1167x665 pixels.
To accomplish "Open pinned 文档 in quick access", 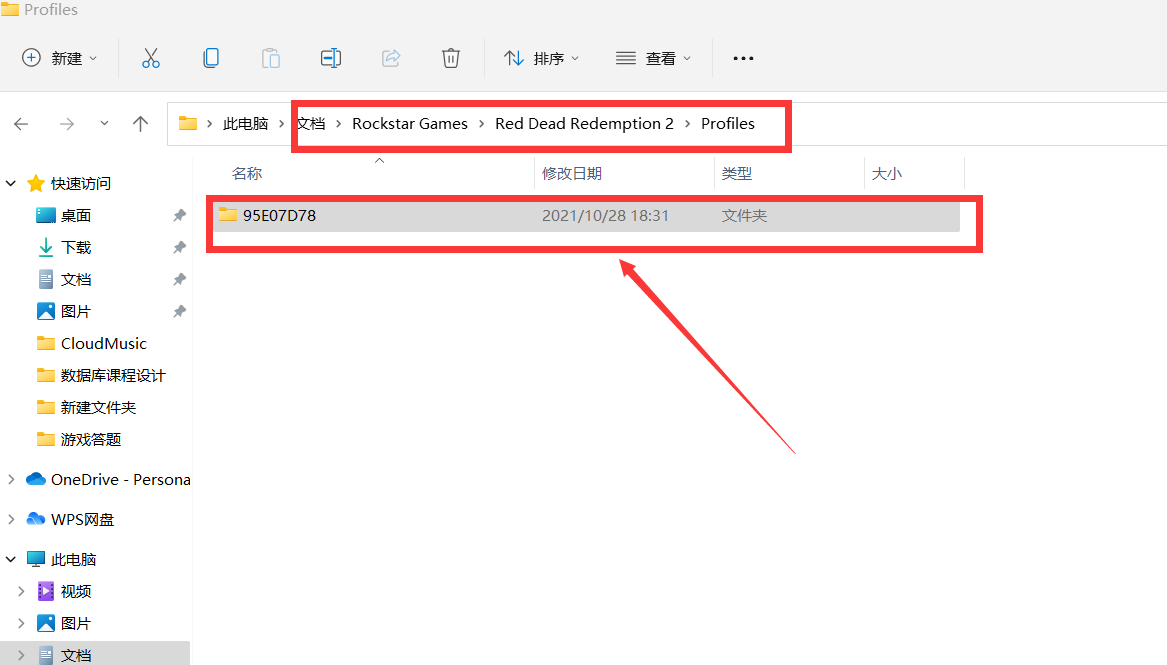I will click(x=76, y=280).
